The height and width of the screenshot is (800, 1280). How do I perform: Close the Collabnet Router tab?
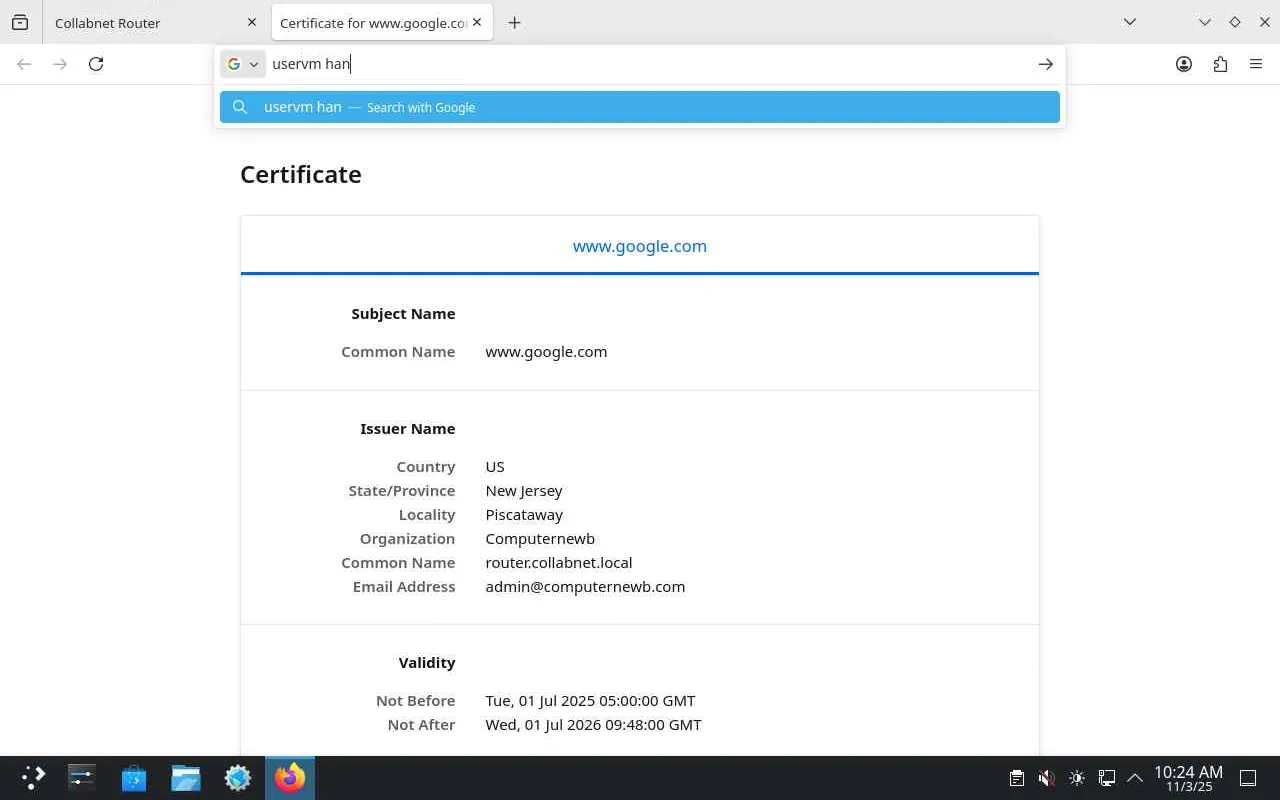(x=251, y=22)
